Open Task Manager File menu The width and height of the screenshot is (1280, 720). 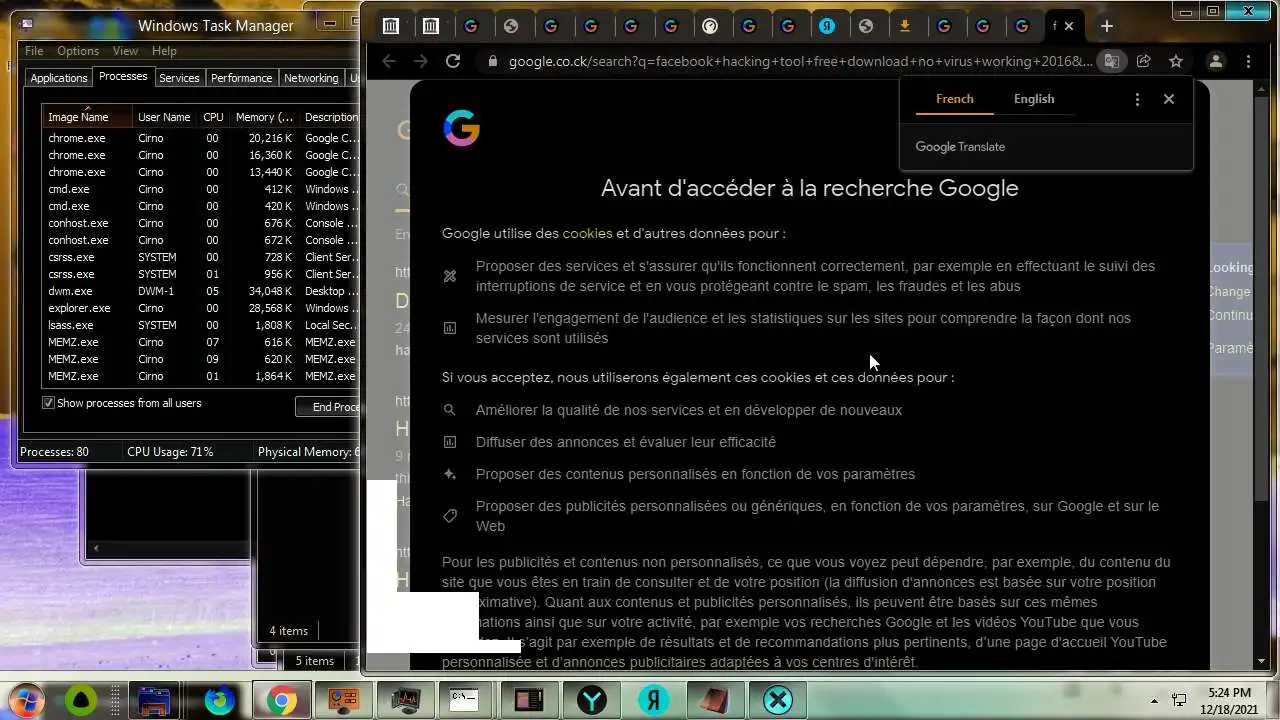pos(34,51)
